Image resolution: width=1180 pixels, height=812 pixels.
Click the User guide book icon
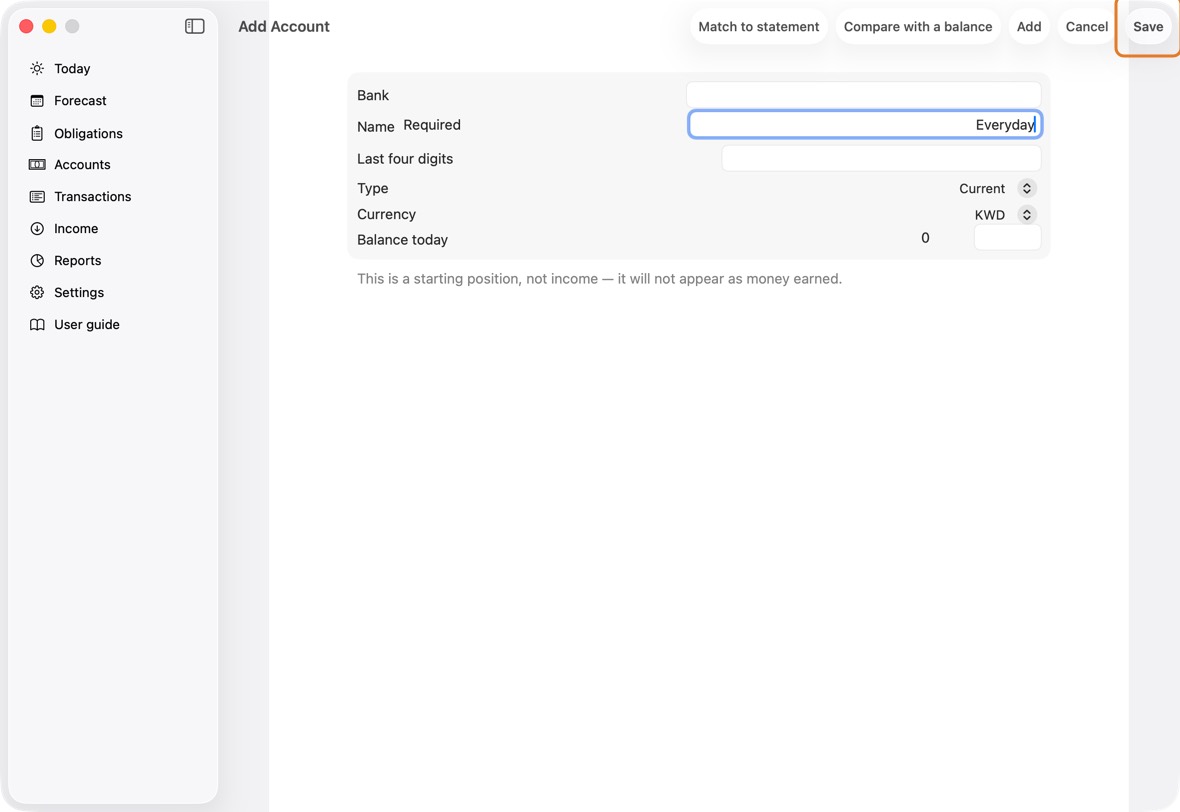[37, 324]
